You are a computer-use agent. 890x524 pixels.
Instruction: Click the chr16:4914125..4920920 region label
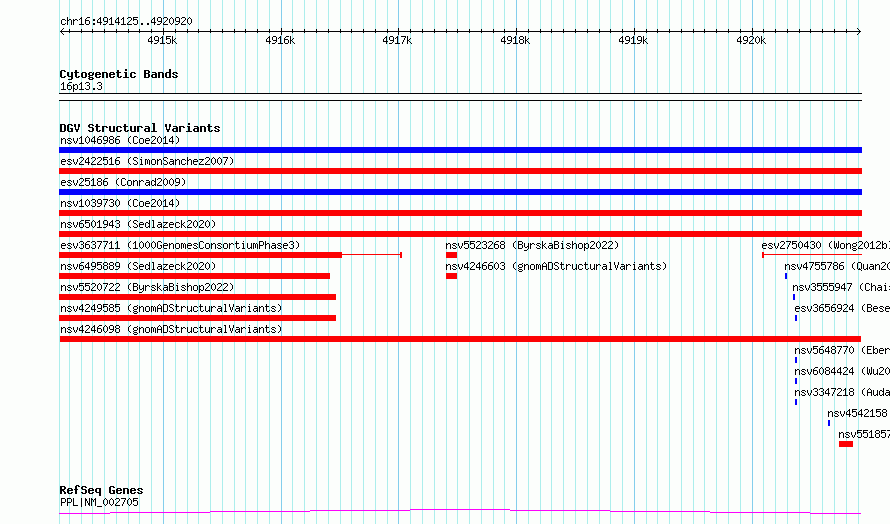click(x=126, y=21)
